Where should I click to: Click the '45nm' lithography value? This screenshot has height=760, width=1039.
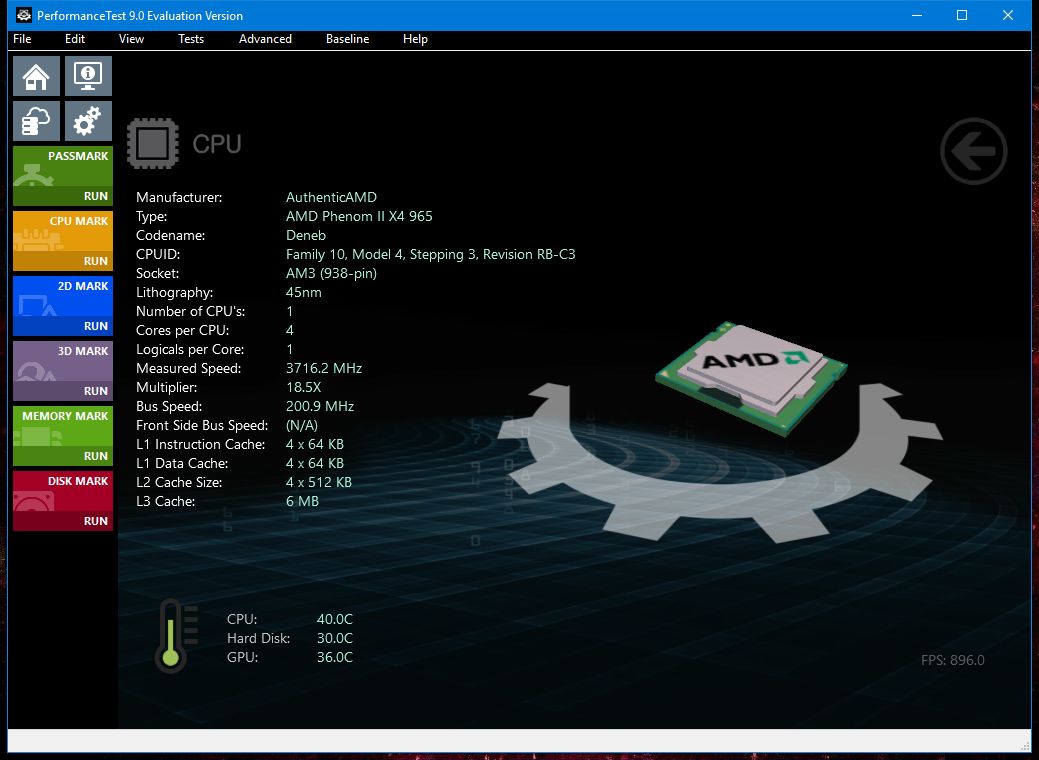pyautogui.click(x=303, y=292)
